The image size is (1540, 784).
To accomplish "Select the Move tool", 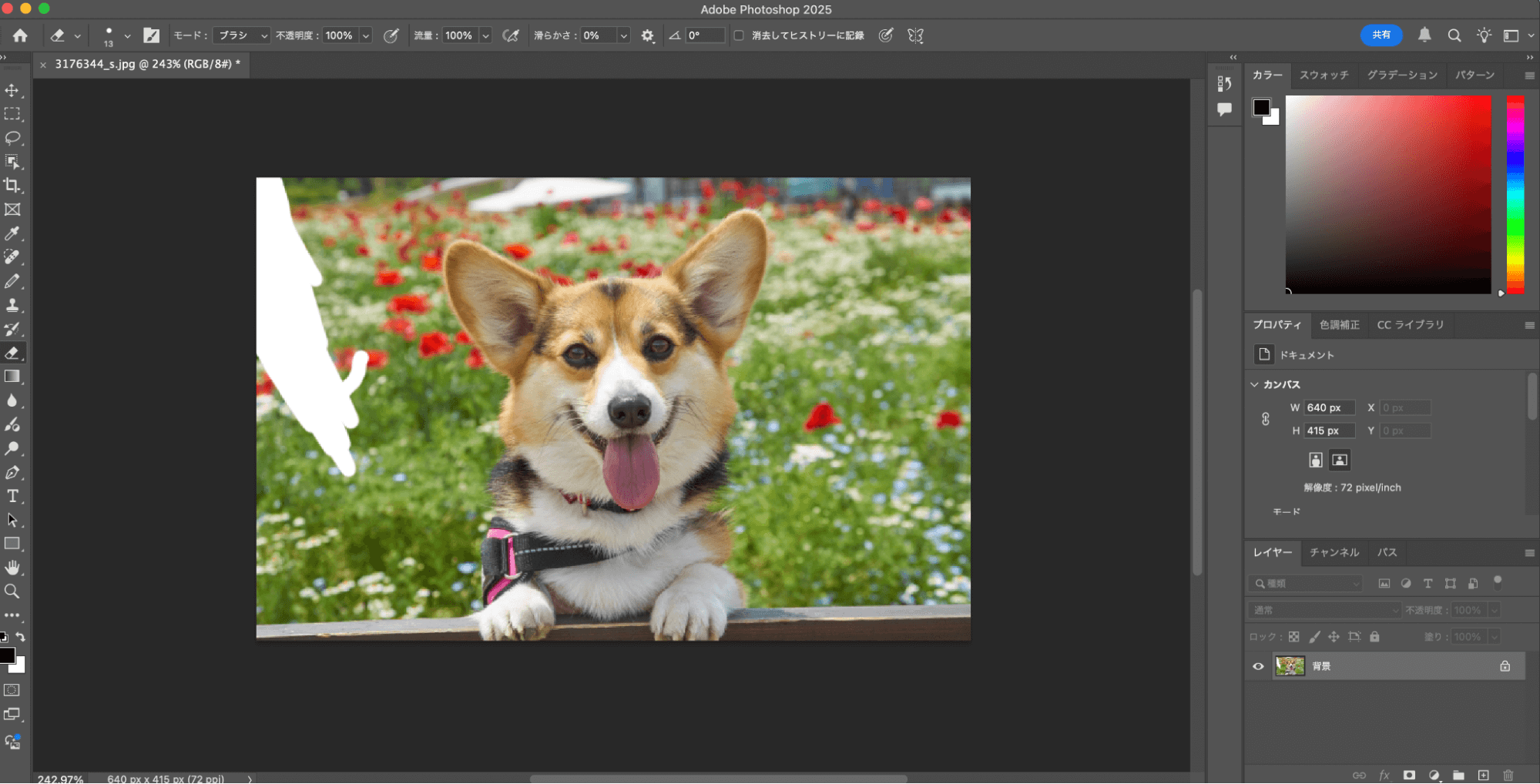I will pos(12,90).
